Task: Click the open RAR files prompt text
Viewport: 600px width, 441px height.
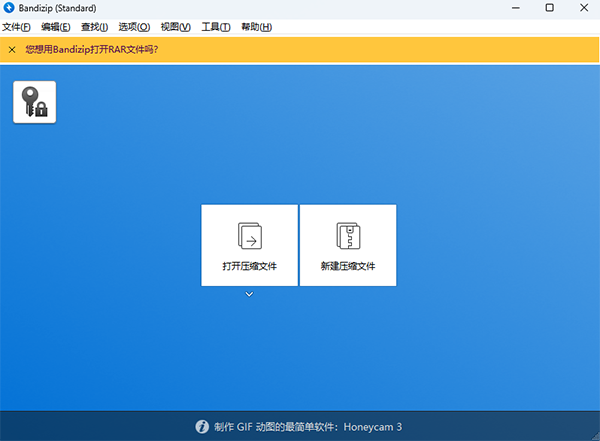Action: coord(92,49)
